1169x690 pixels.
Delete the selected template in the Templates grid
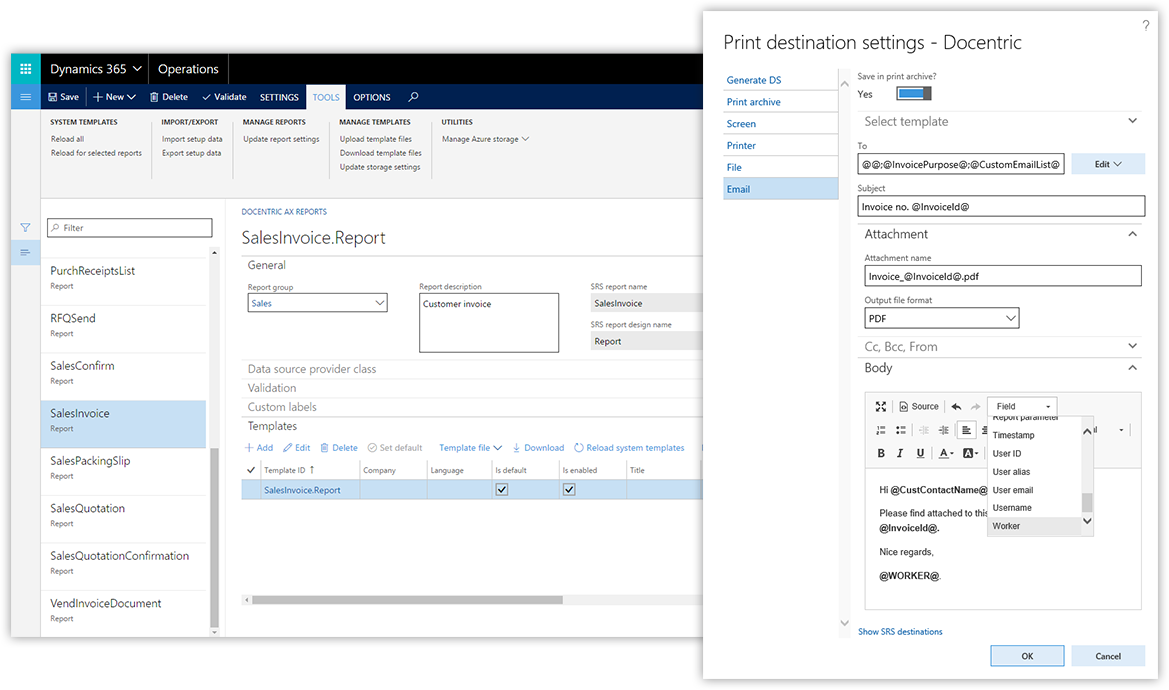pos(338,448)
